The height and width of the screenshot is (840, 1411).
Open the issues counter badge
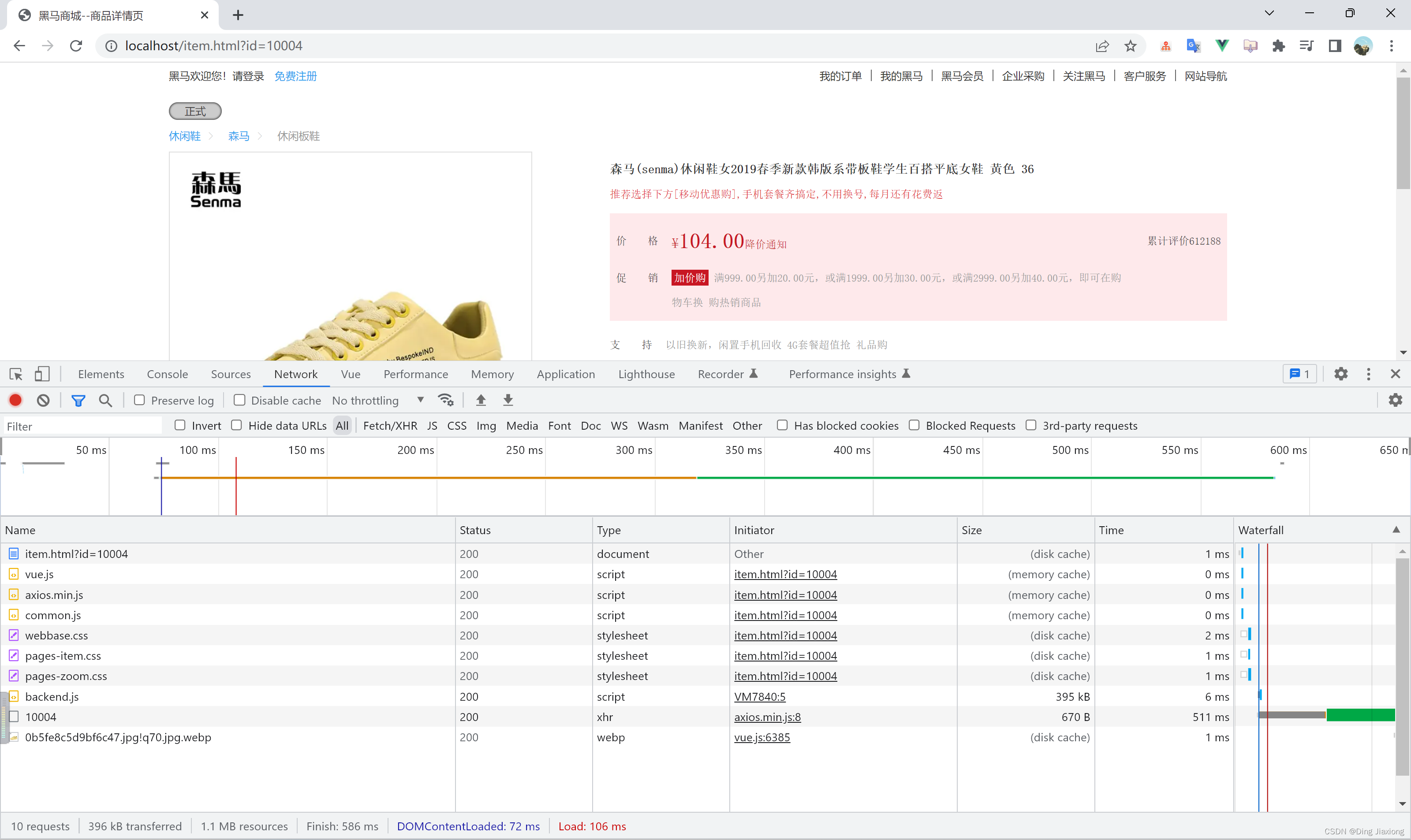tap(1299, 374)
